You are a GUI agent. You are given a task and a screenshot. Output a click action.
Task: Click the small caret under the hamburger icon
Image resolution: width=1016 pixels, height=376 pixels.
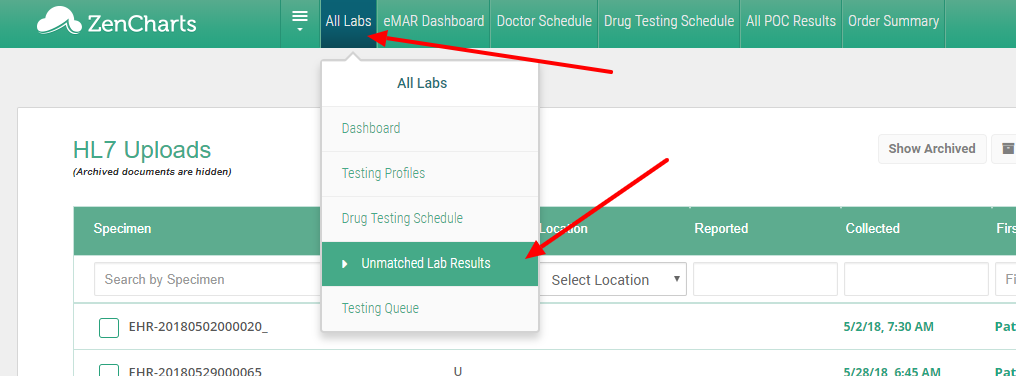pyautogui.click(x=300, y=30)
